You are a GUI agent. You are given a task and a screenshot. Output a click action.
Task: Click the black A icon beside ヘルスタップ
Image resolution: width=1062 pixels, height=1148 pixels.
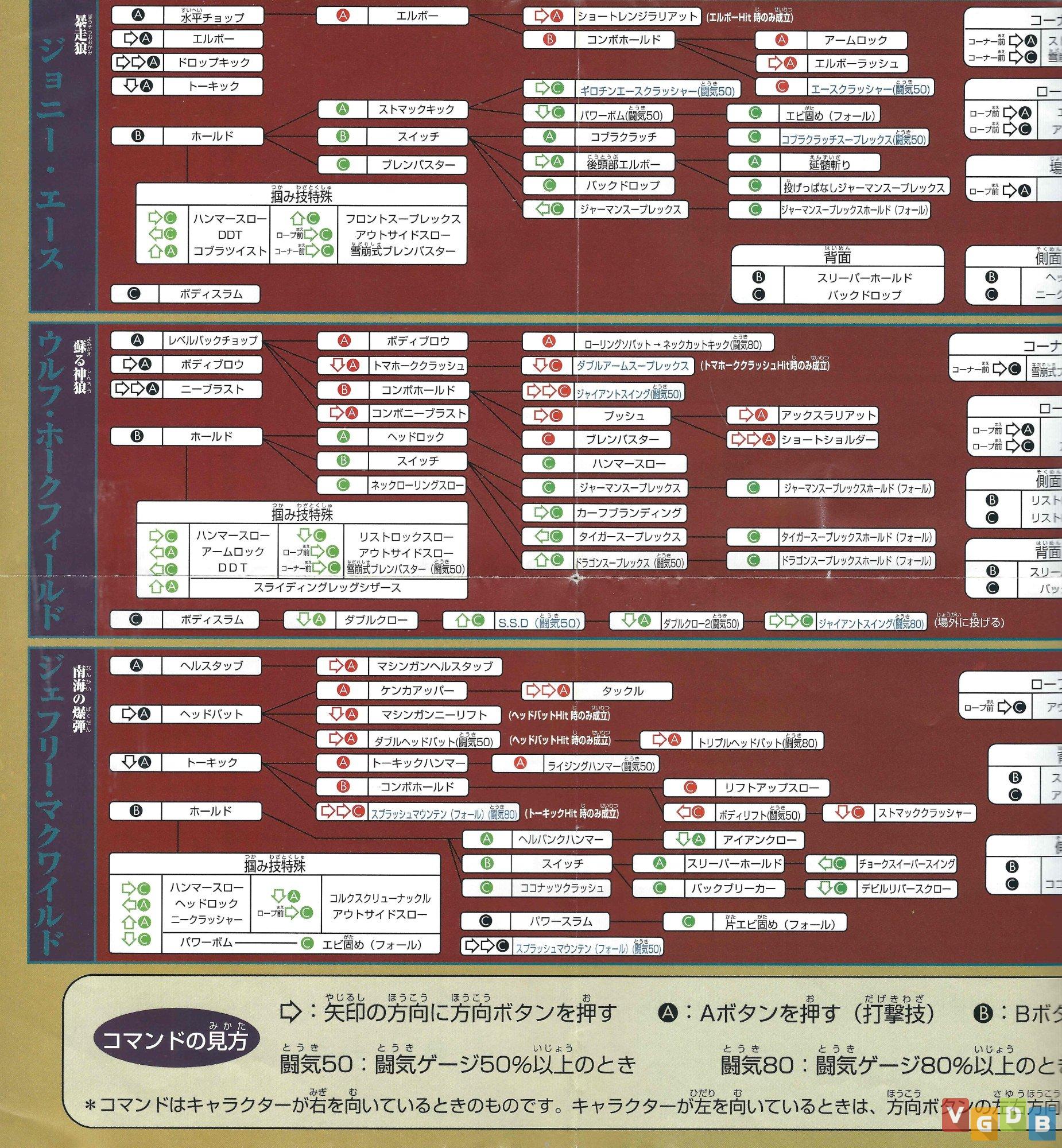coord(136,665)
